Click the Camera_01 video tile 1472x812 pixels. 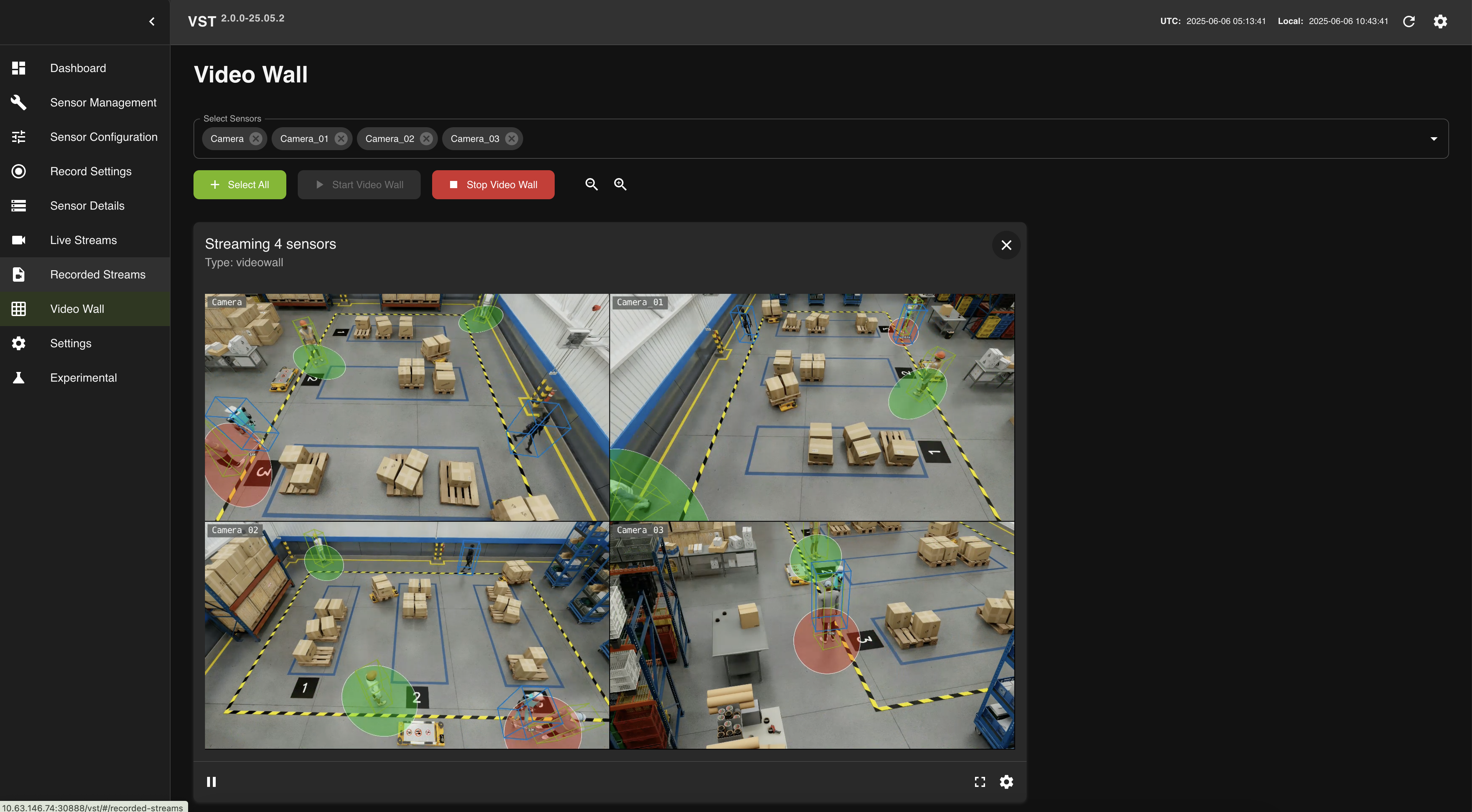coord(812,406)
